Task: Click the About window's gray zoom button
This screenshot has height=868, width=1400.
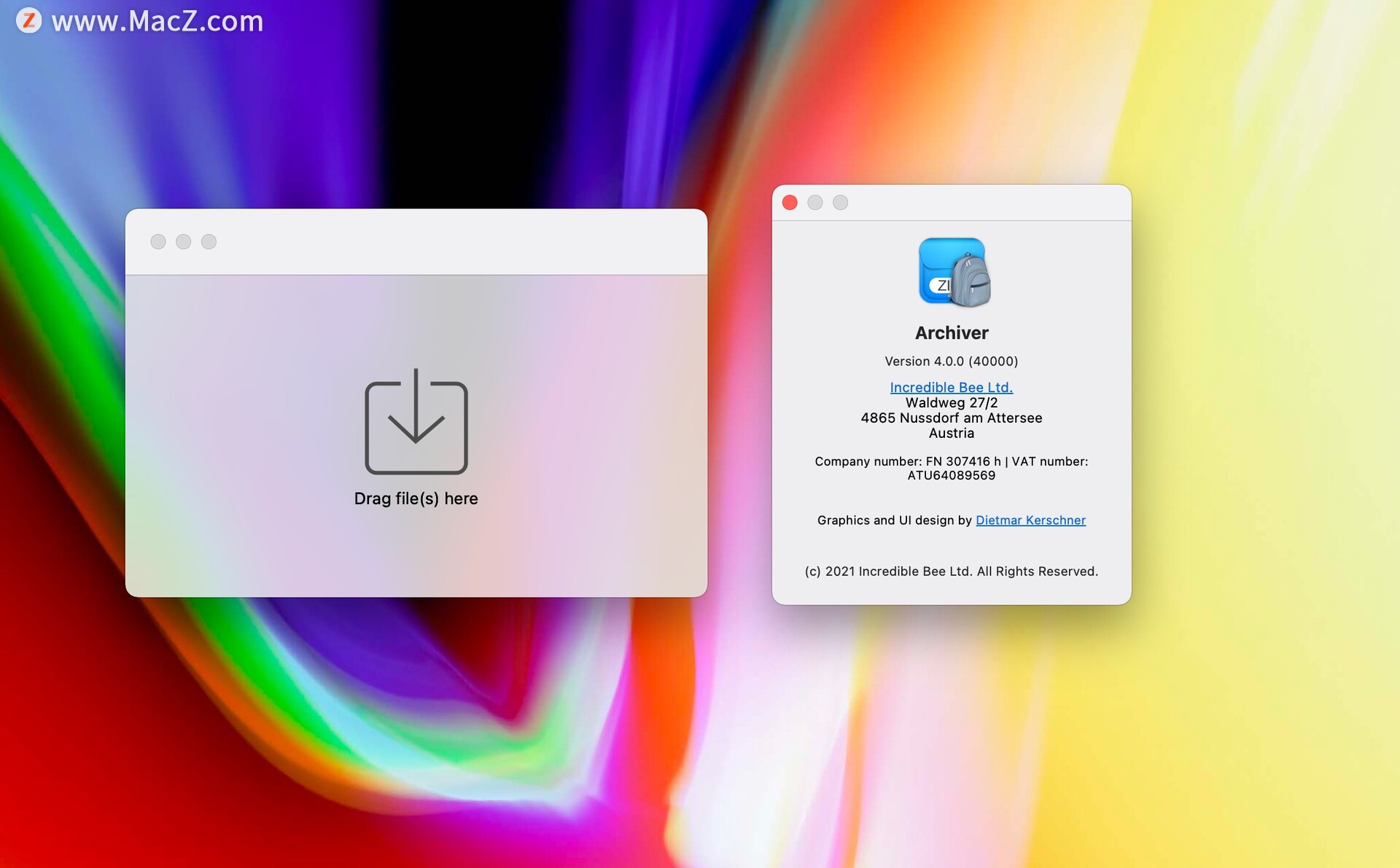Action: [841, 203]
